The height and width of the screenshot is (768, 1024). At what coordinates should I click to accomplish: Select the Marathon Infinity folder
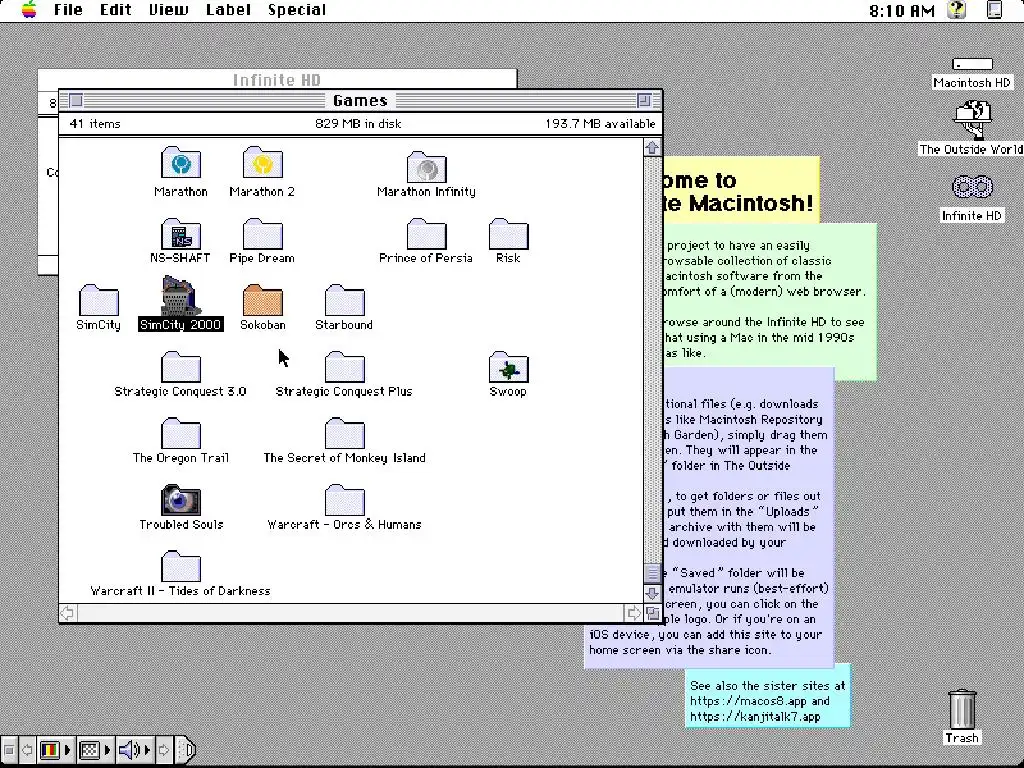426,167
